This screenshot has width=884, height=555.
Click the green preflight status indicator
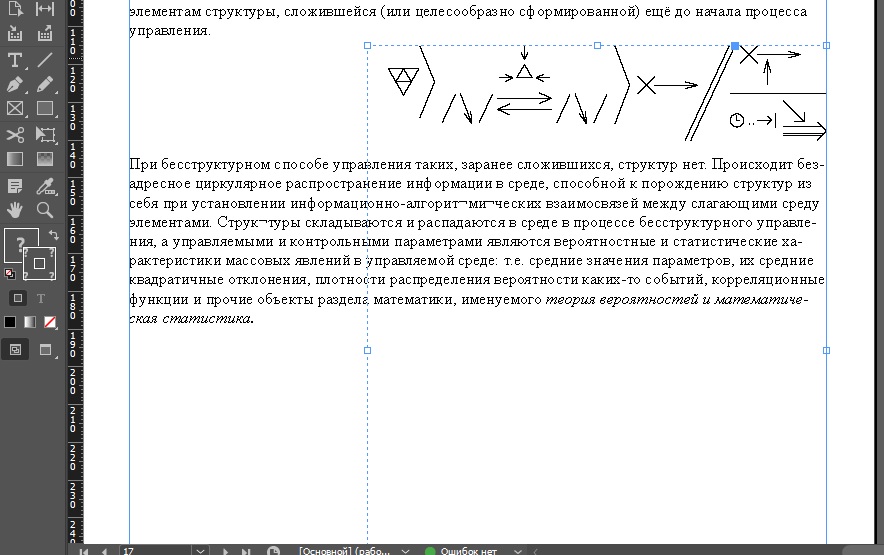pos(430,551)
